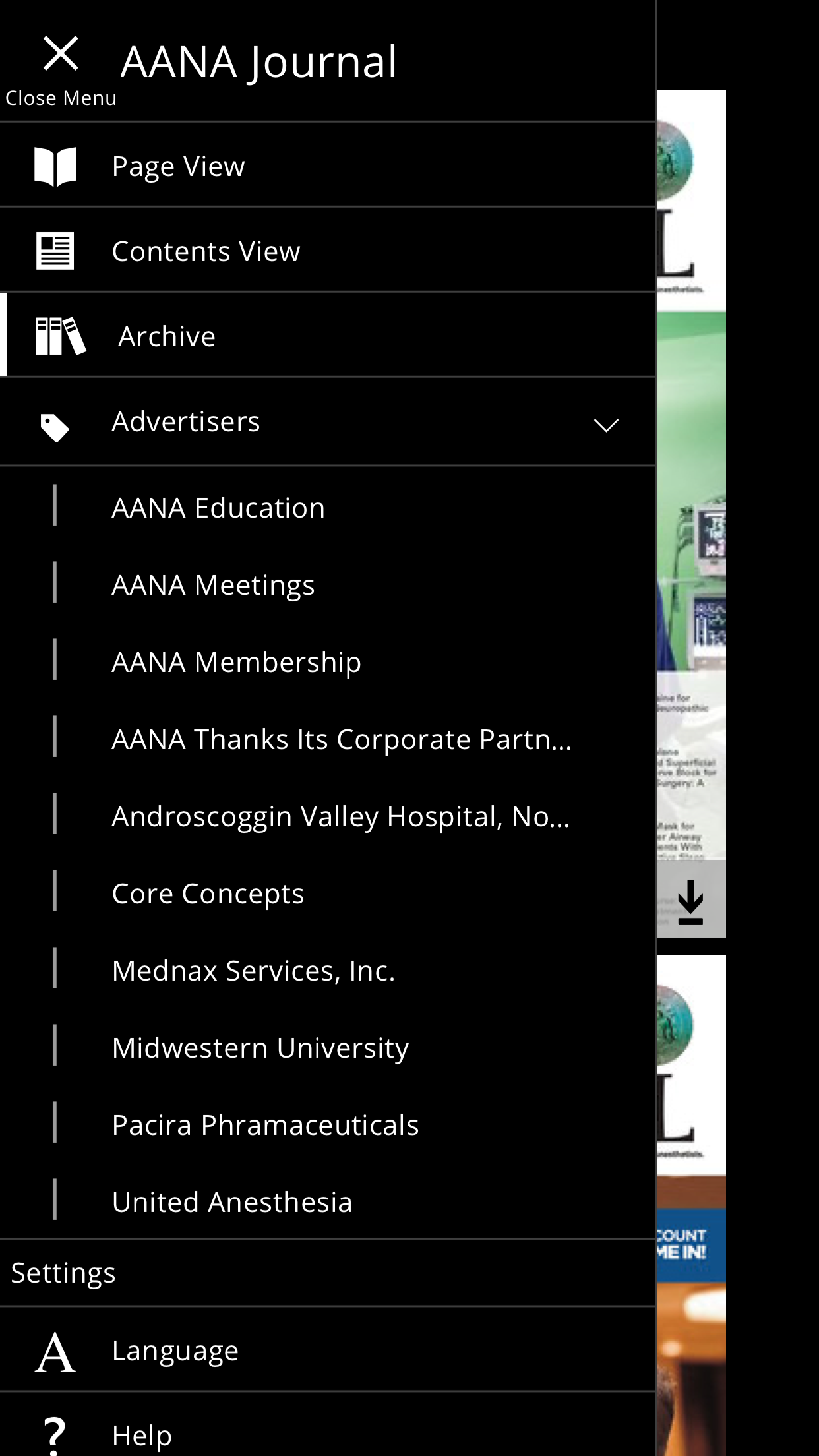Tap the Advertisers tag icon
819x1456 pixels.
point(55,427)
